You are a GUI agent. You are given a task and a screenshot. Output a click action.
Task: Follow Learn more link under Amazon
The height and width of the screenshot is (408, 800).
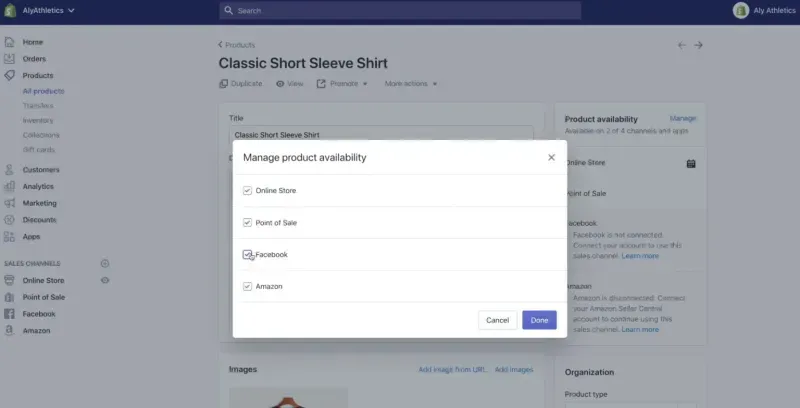[640, 329]
